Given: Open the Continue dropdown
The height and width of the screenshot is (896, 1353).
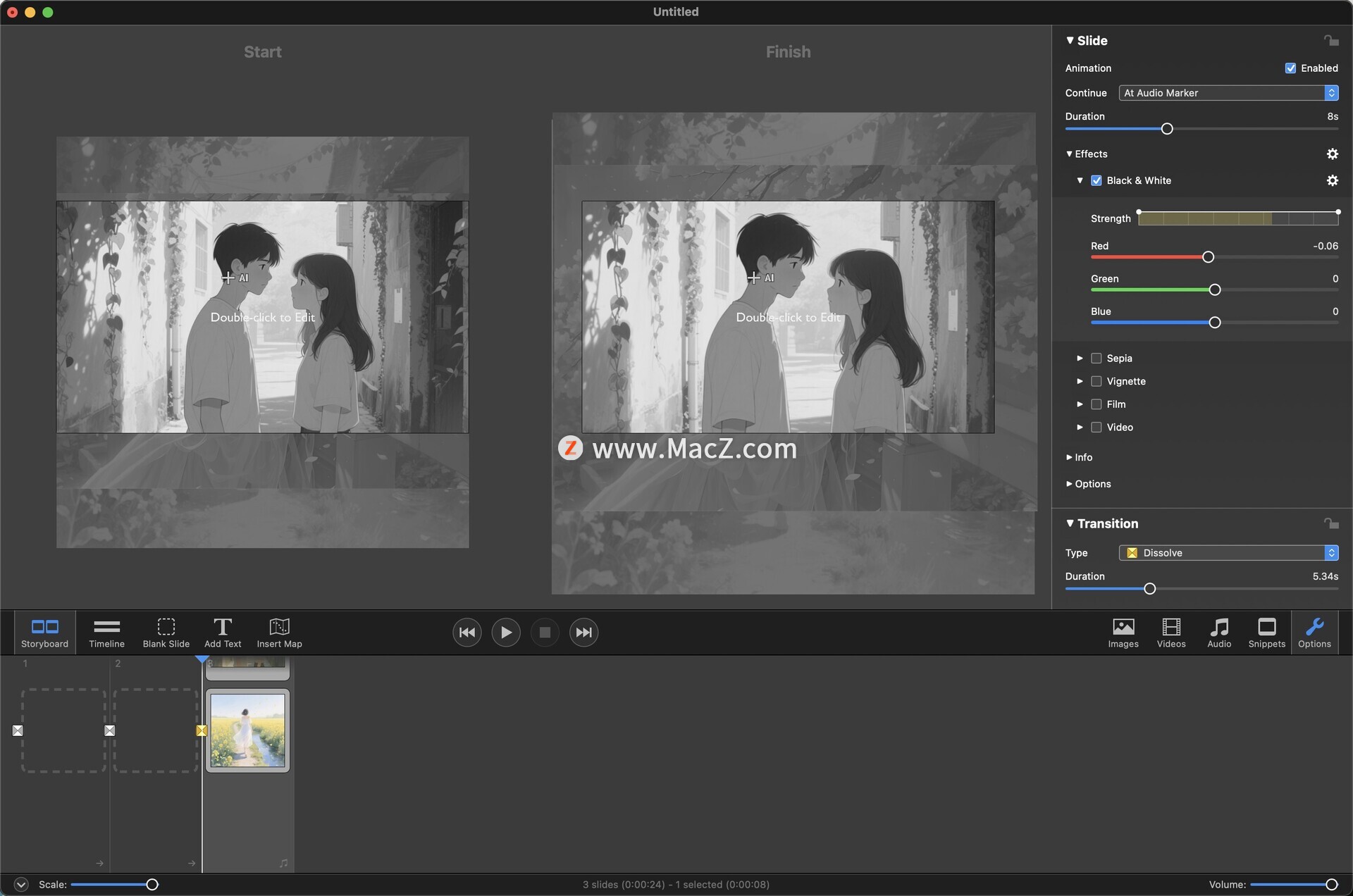Looking at the screenshot, I should pyautogui.click(x=1228, y=93).
